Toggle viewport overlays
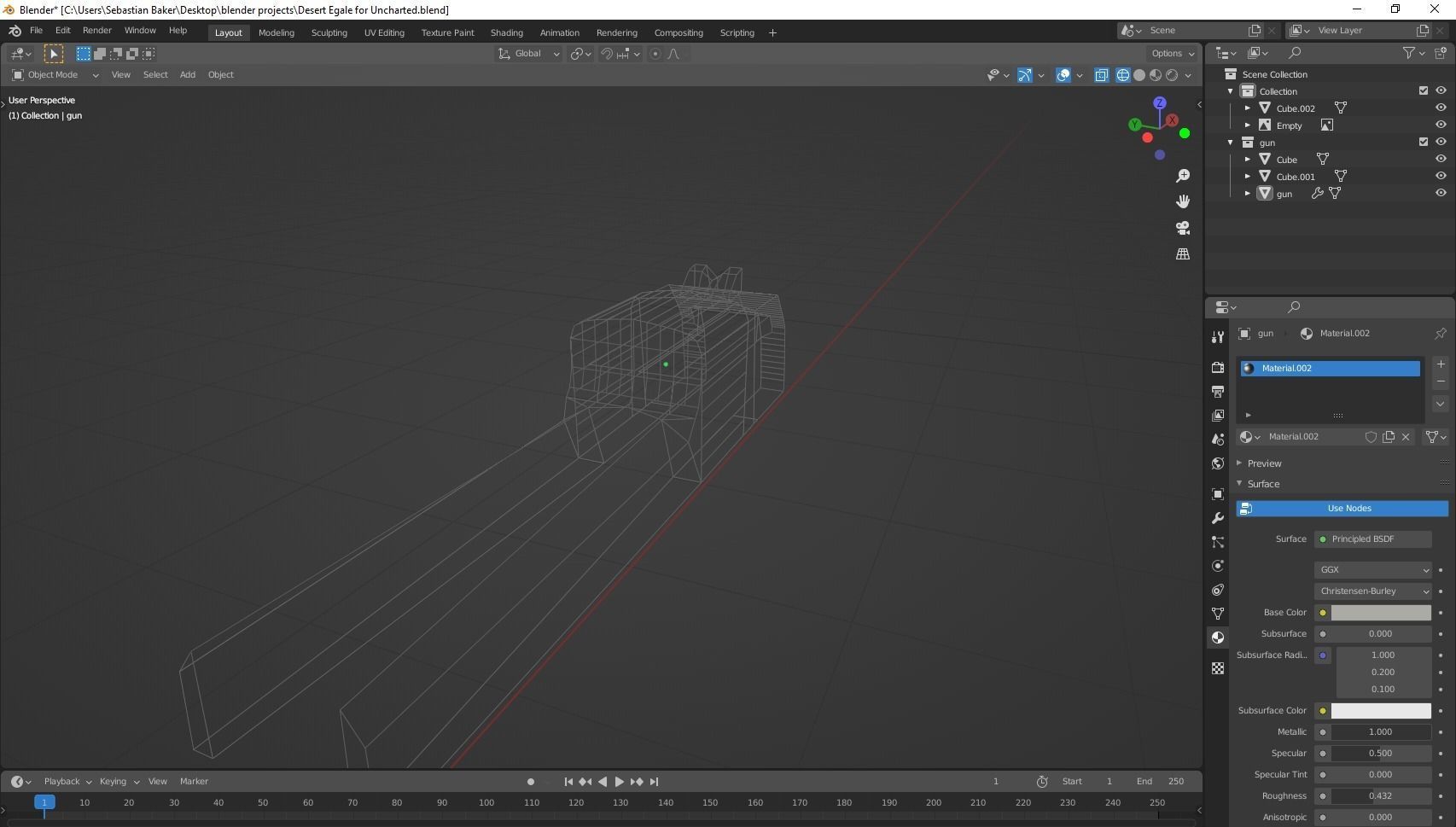The image size is (1456, 827). tap(1063, 75)
